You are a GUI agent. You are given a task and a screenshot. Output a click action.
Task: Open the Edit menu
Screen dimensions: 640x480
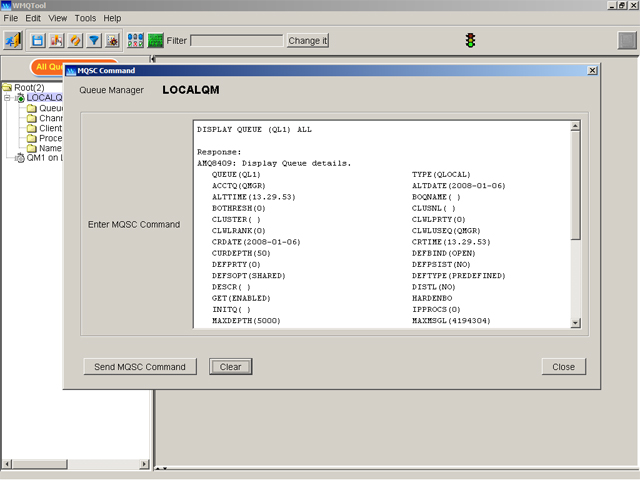pos(33,18)
